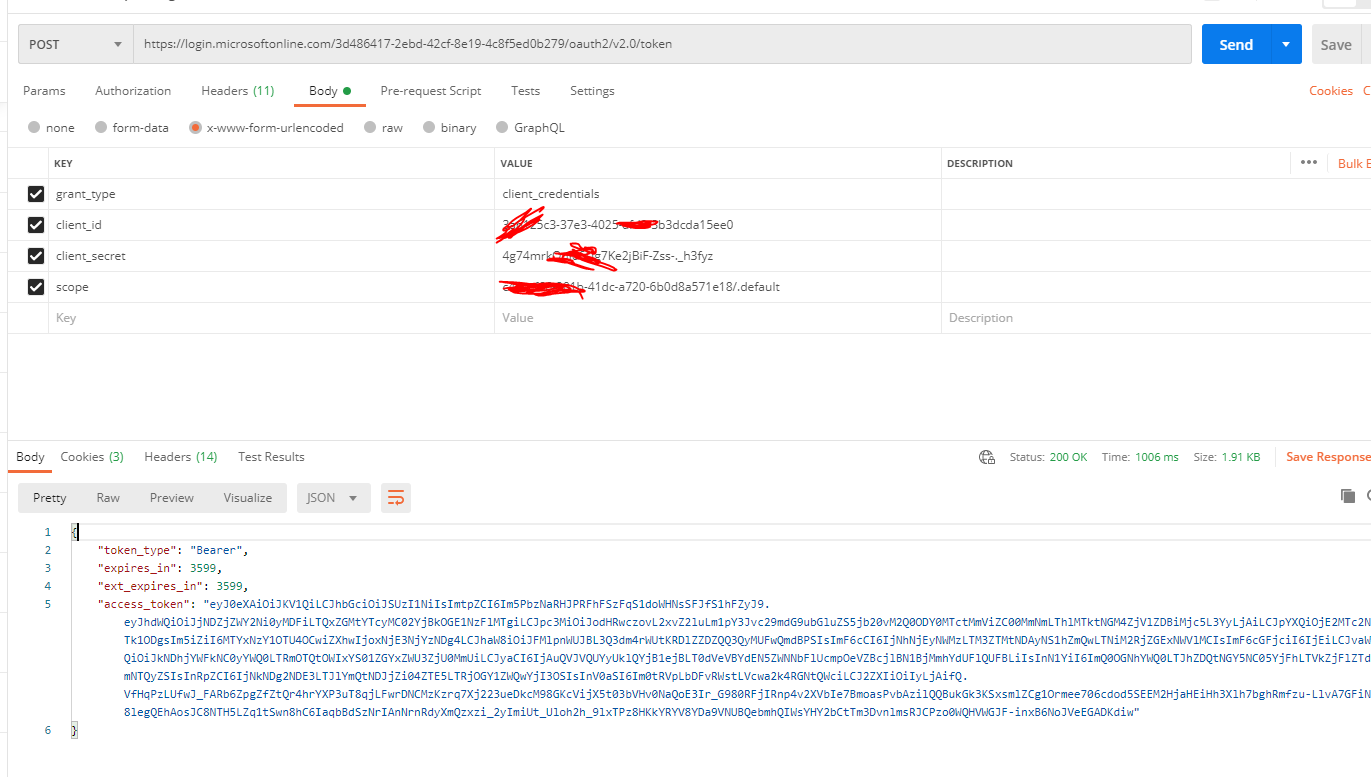This screenshot has width=1371, height=777.
Task: Toggle line wrapping in the response viewer
Action: (395, 497)
